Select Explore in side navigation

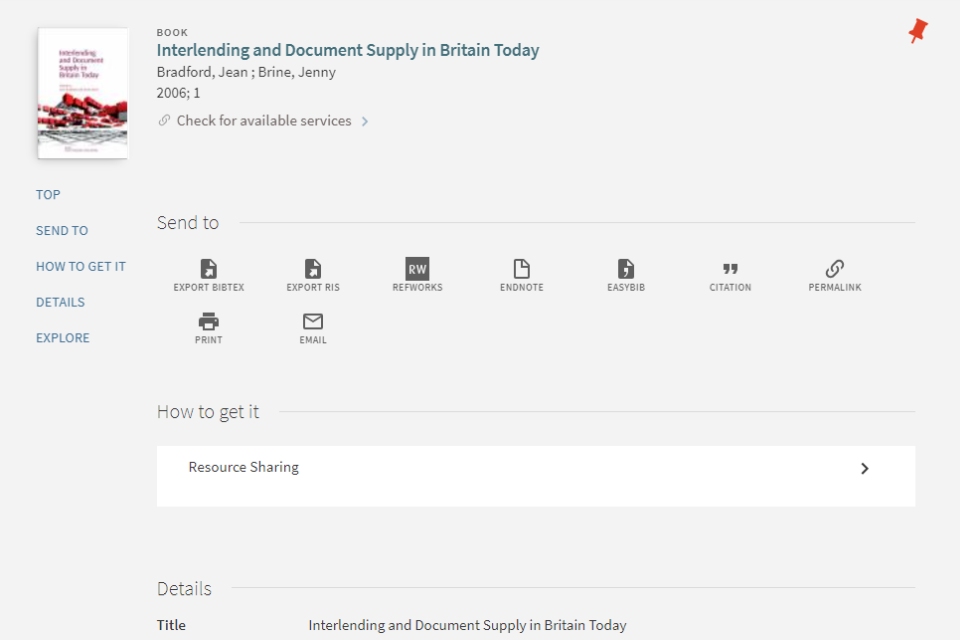coord(63,338)
